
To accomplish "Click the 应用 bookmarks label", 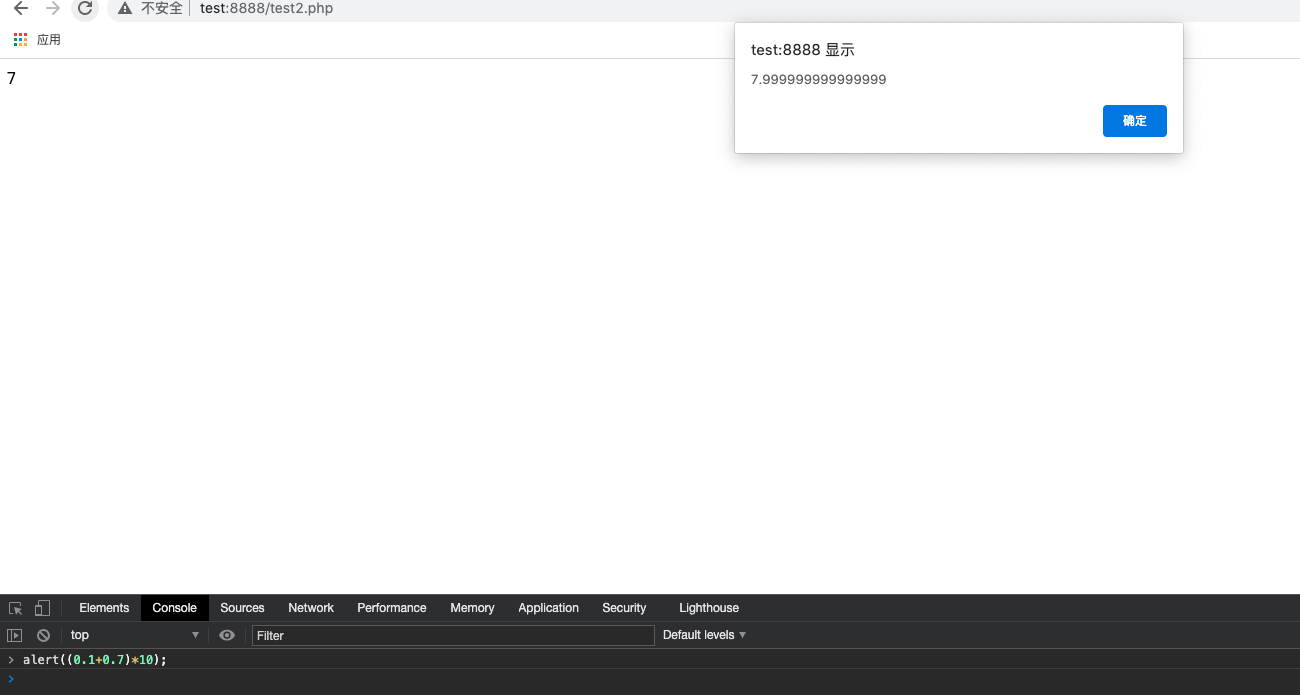I will pos(49,40).
